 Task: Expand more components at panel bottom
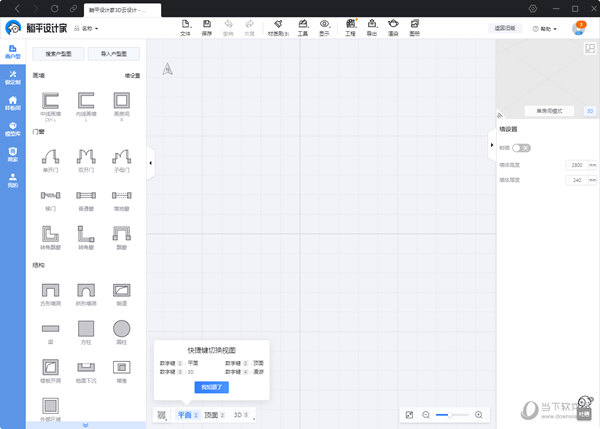coord(85,425)
